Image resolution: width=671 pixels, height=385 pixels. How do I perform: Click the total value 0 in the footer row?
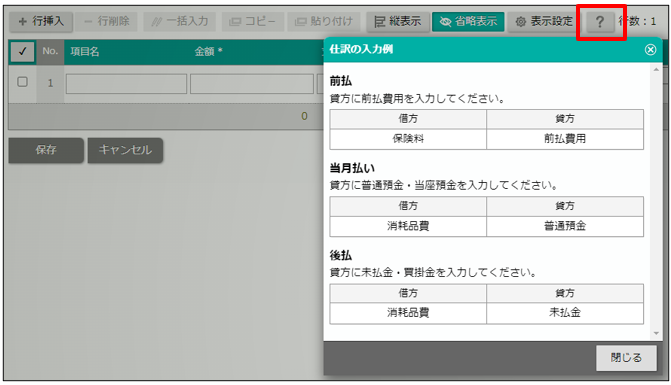tap(304, 116)
